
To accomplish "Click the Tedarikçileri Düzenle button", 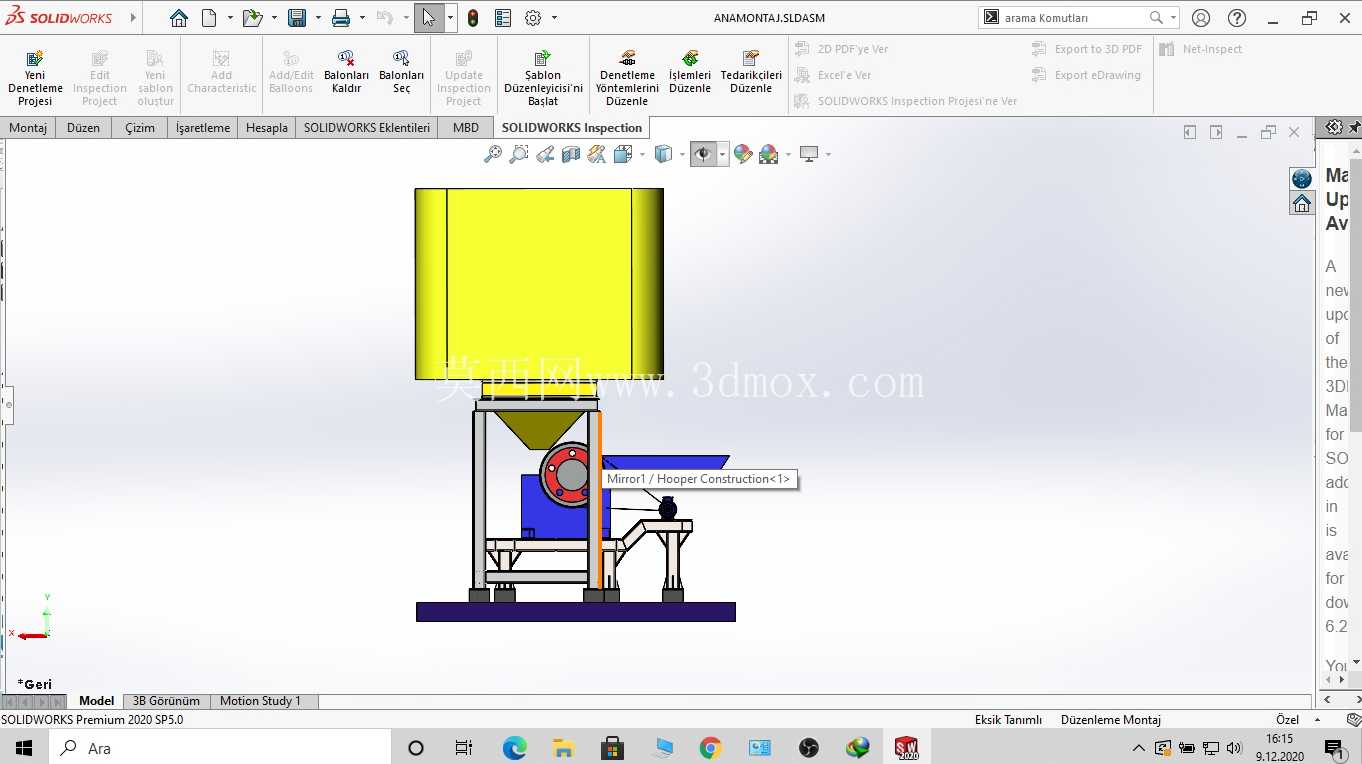I will (751, 73).
